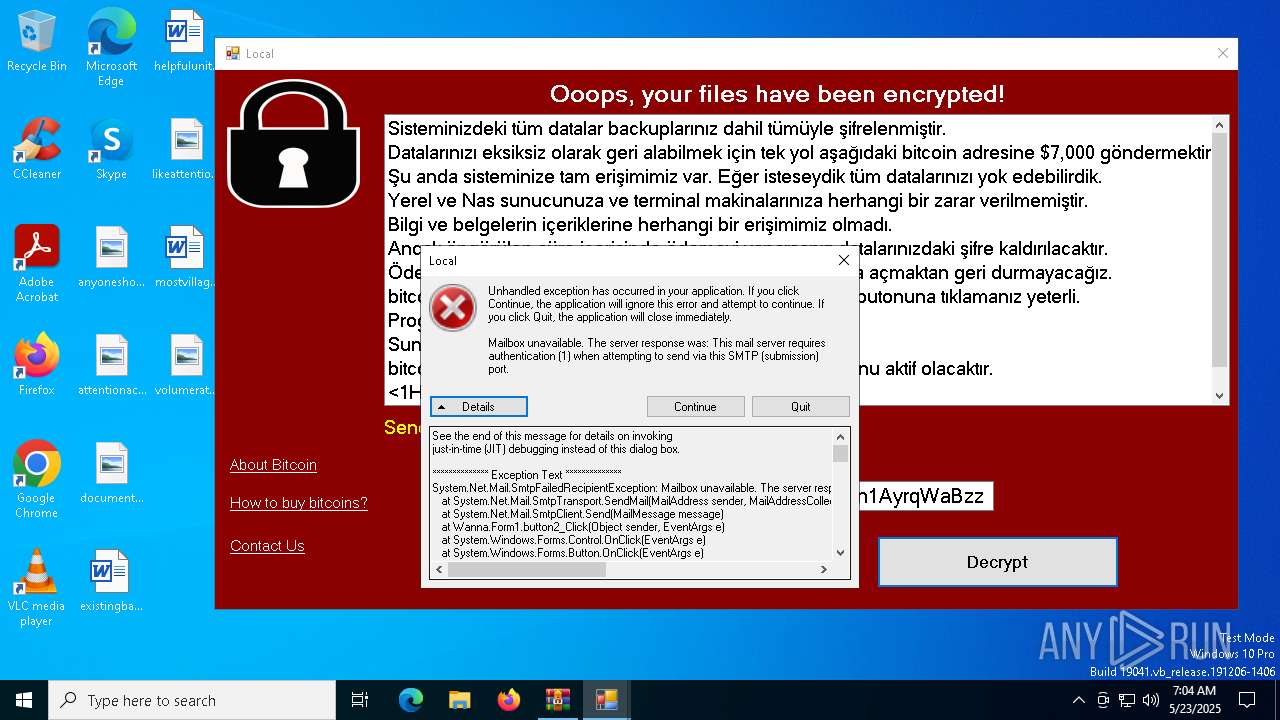Click ransom note scrollbar down arrow

(x=1219, y=395)
